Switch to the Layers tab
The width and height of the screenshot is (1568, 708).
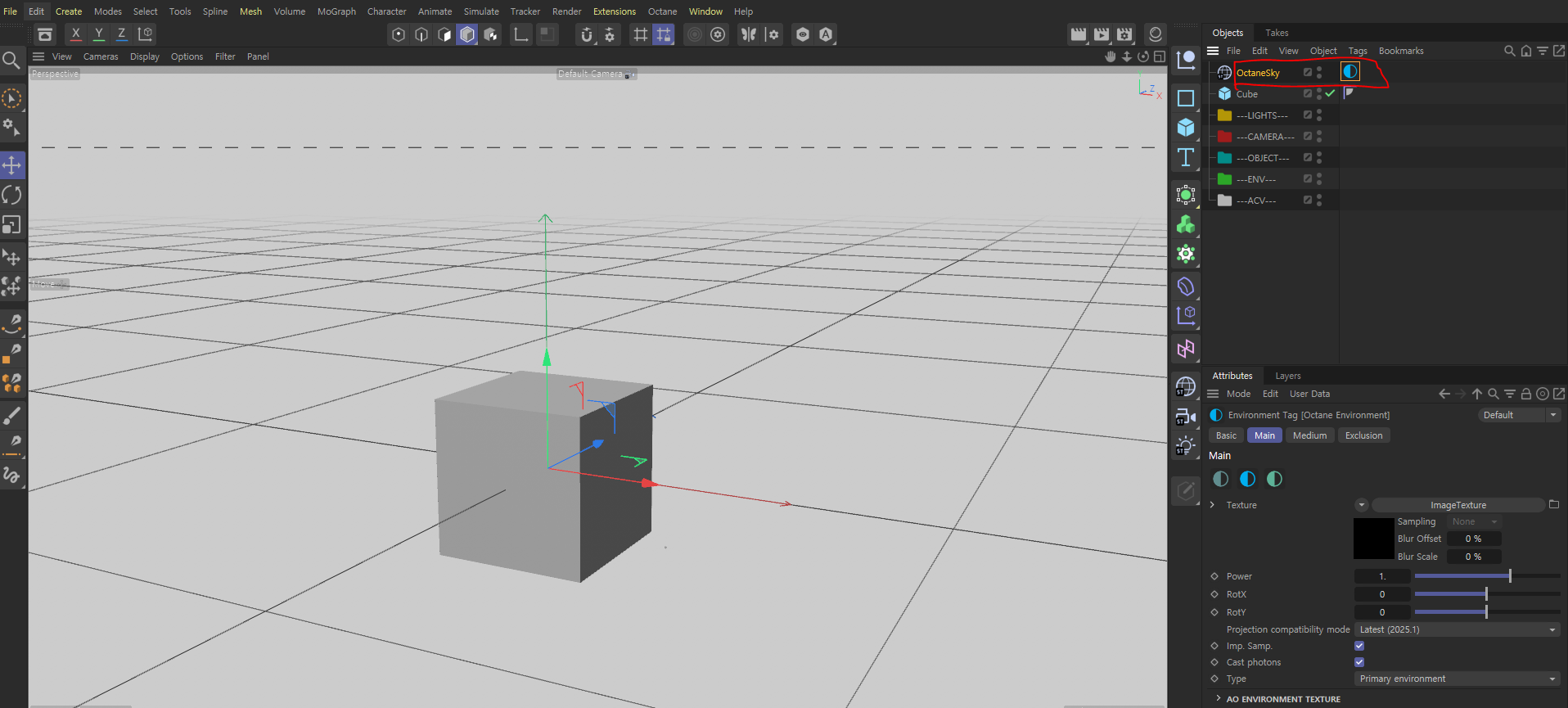(1287, 376)
